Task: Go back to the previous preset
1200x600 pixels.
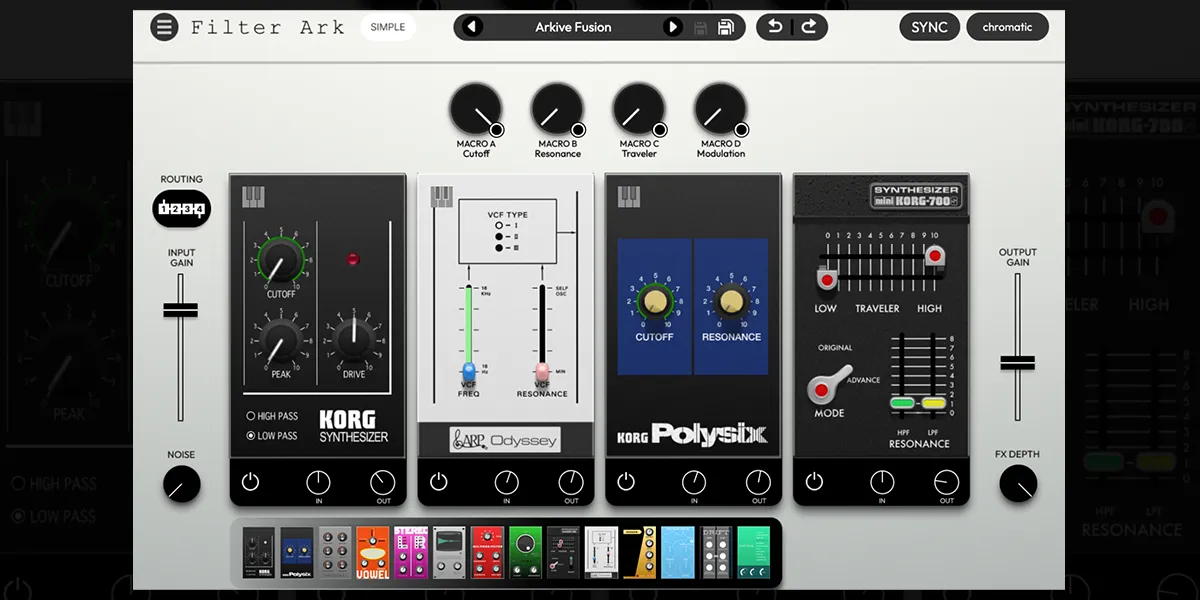Action: click(x=472, y=26)
